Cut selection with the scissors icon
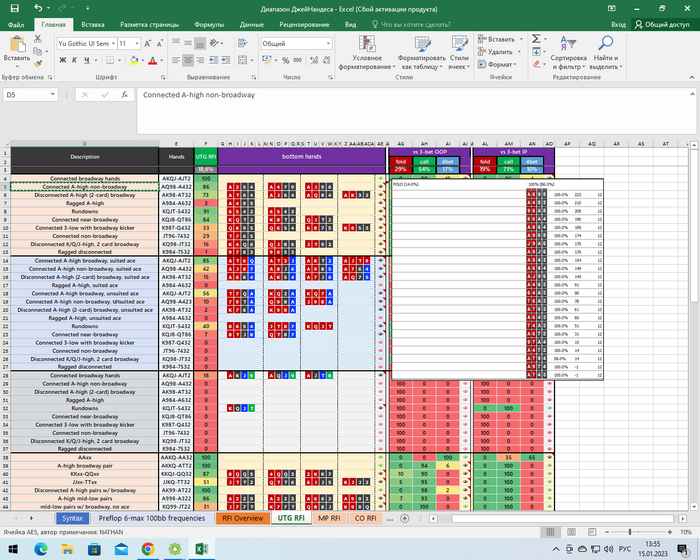This screenshot has height=560, width=700. click(x=38, y=39)
